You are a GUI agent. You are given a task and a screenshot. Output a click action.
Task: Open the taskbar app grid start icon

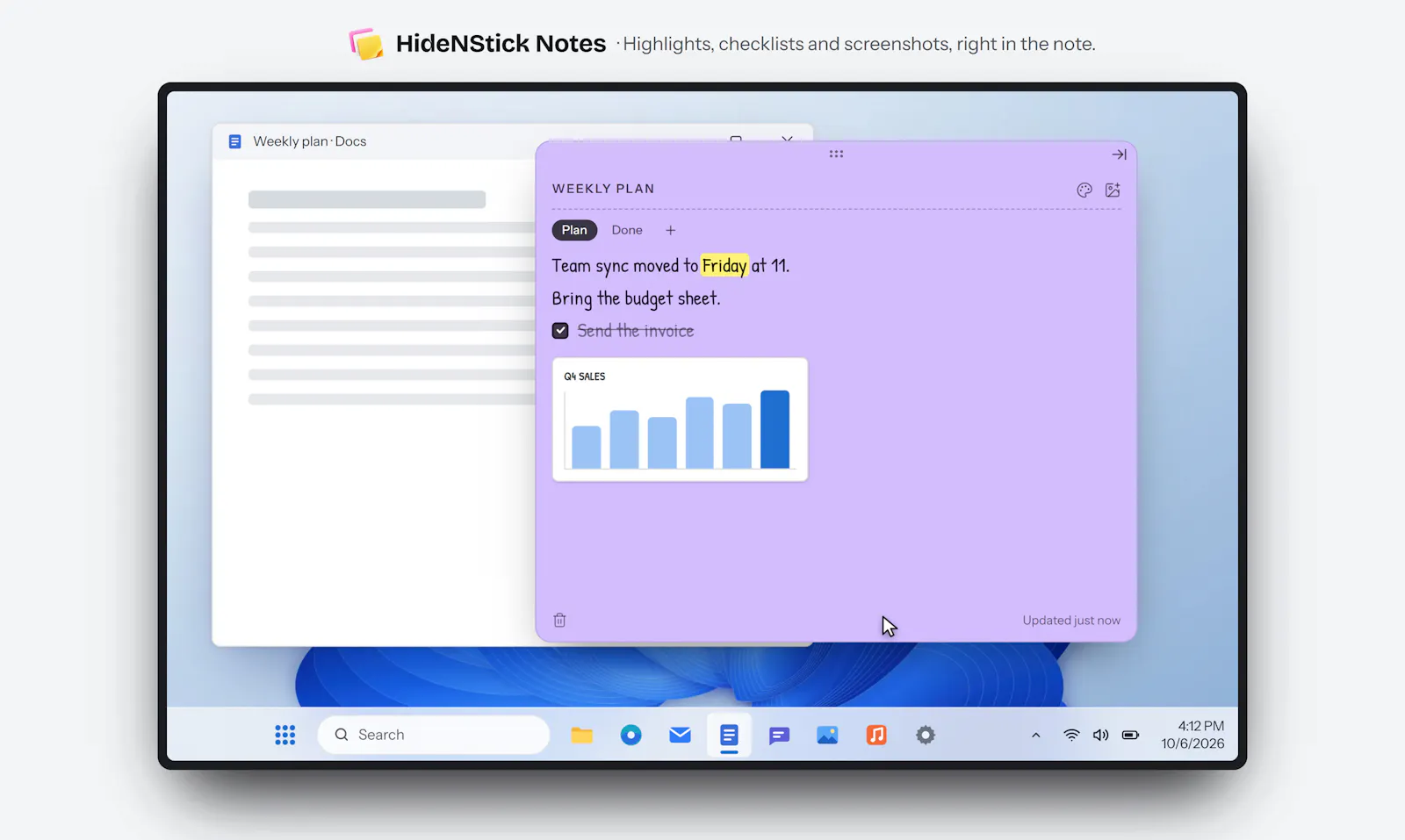coord(285,735)
